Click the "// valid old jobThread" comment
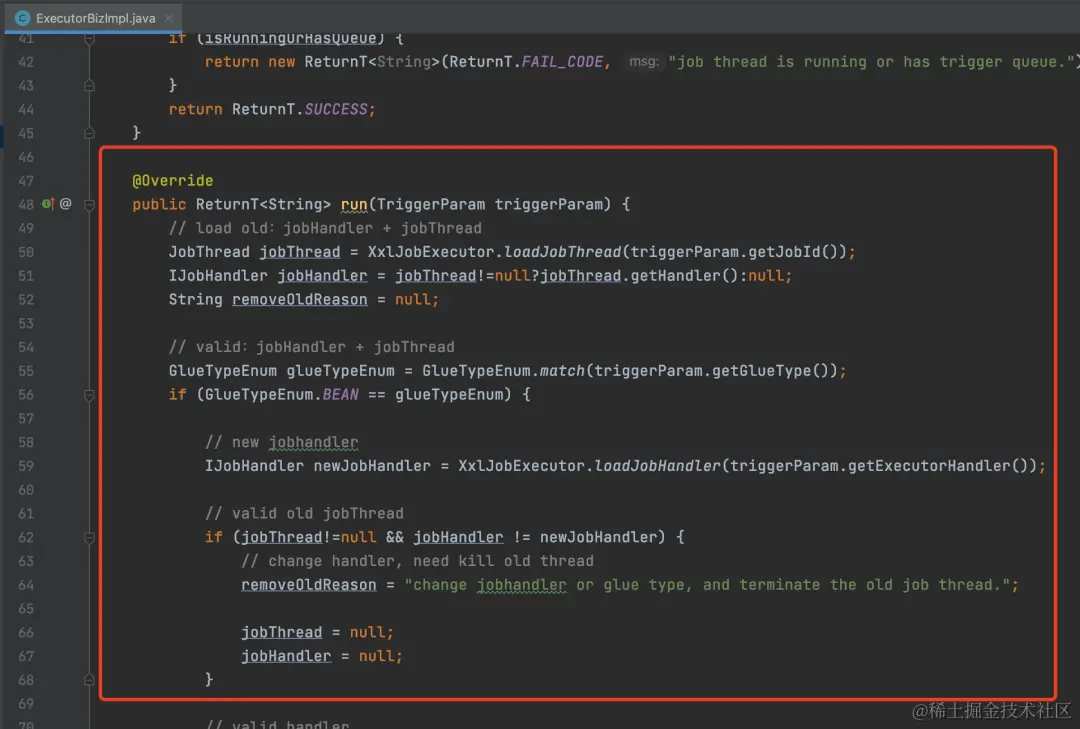Screen dimensions: 1080x729 coord(304,513)
